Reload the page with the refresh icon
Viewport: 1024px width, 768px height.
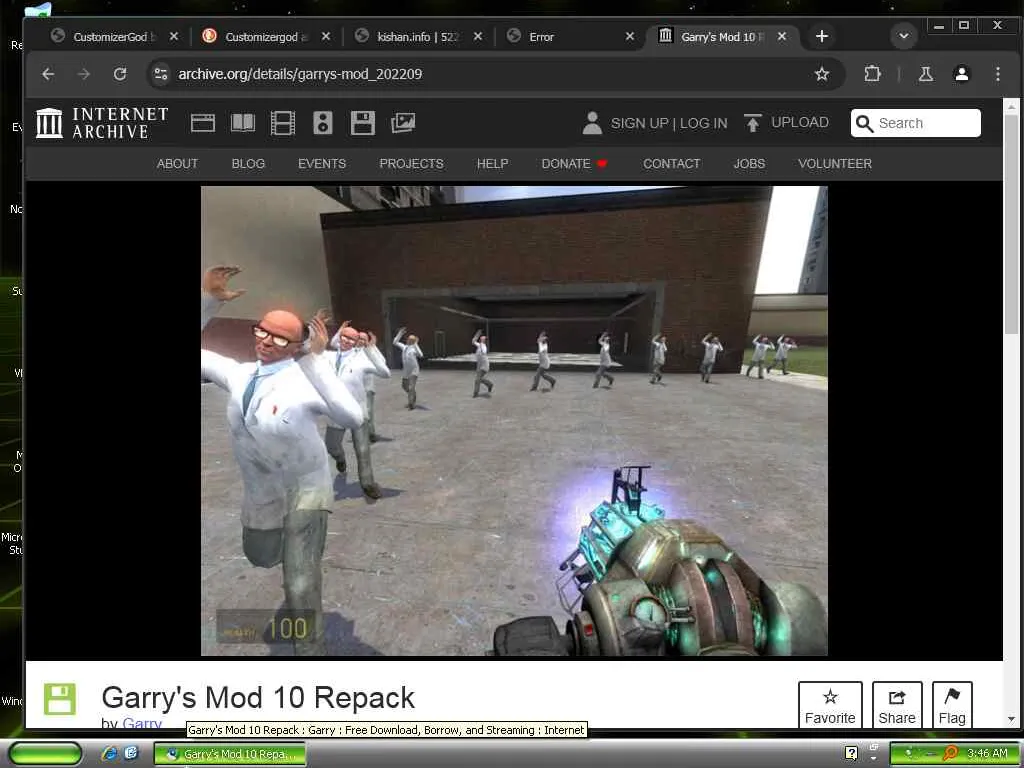(120, 74)
